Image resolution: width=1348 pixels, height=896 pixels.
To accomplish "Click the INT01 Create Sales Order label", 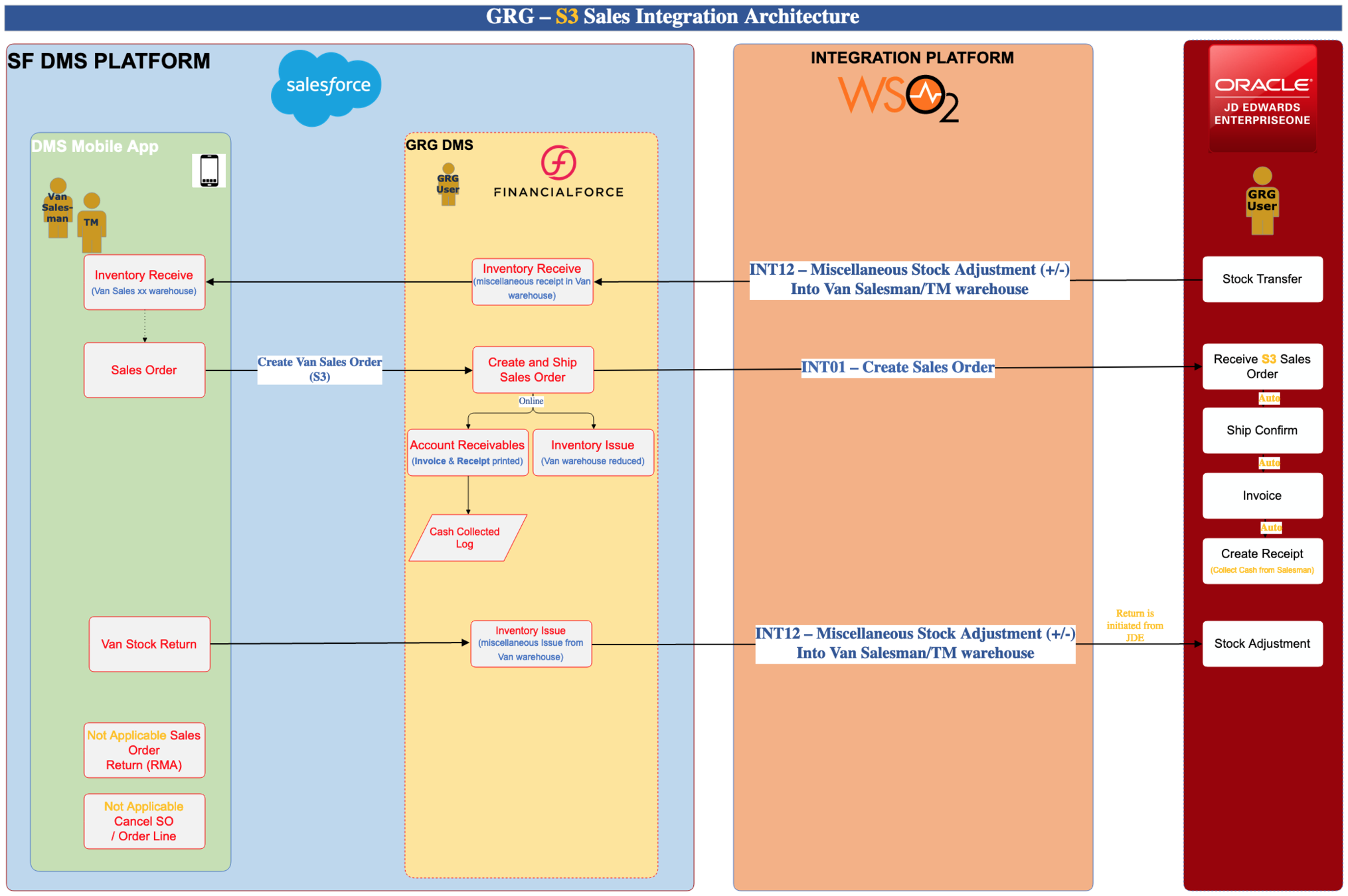I will (897, 367).
